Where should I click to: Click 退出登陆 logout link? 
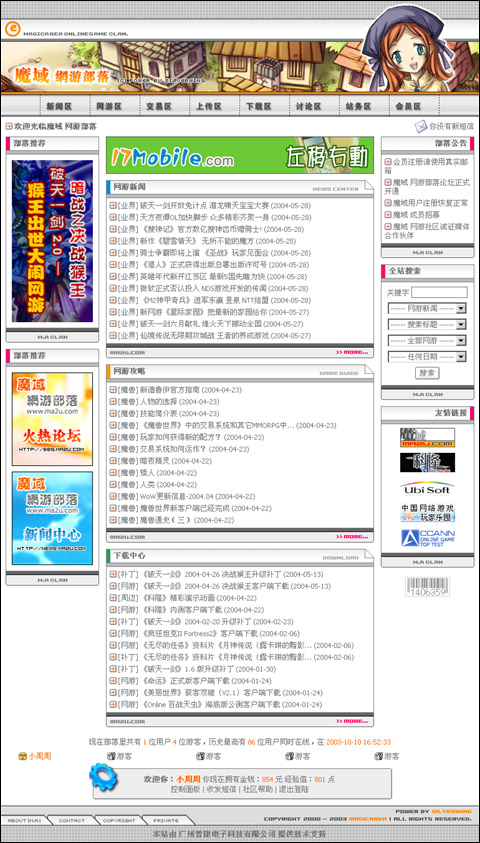pyautogui.click(x=294, y=789)
